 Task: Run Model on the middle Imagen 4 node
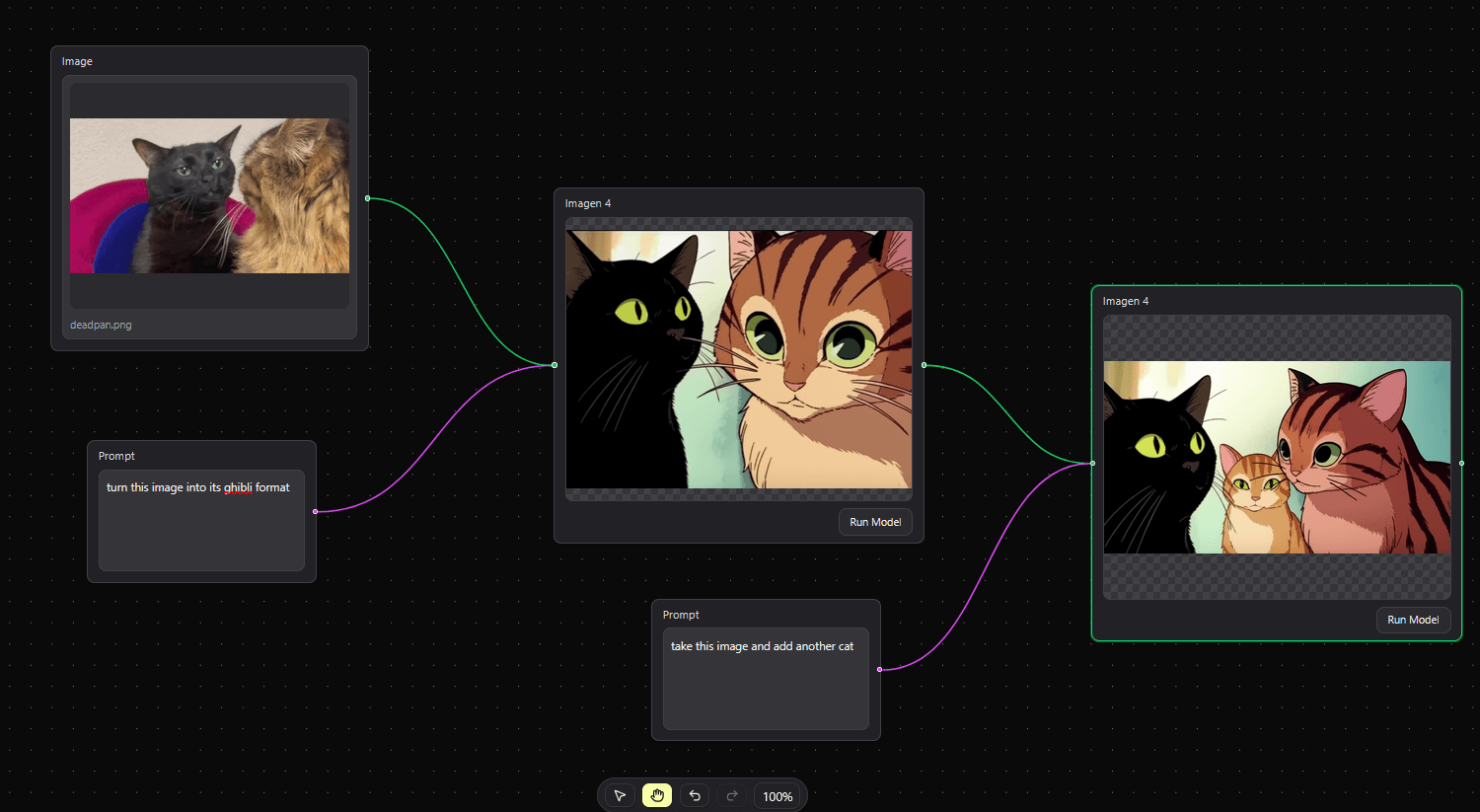pos(875,522)
